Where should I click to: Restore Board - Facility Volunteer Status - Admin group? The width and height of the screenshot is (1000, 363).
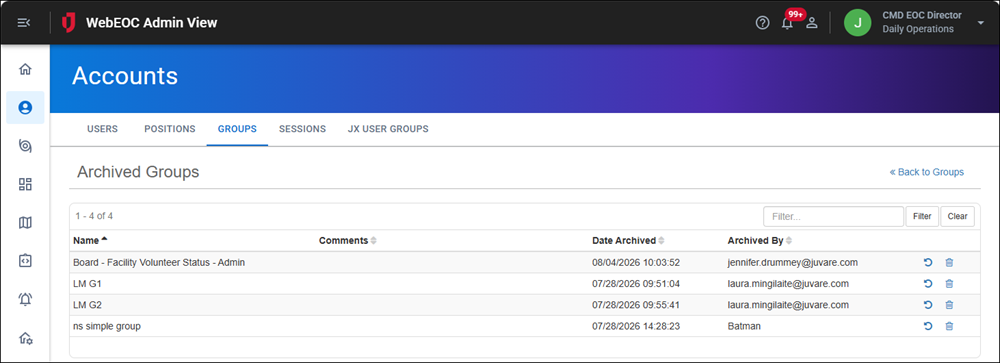click(x=928, y=262)
